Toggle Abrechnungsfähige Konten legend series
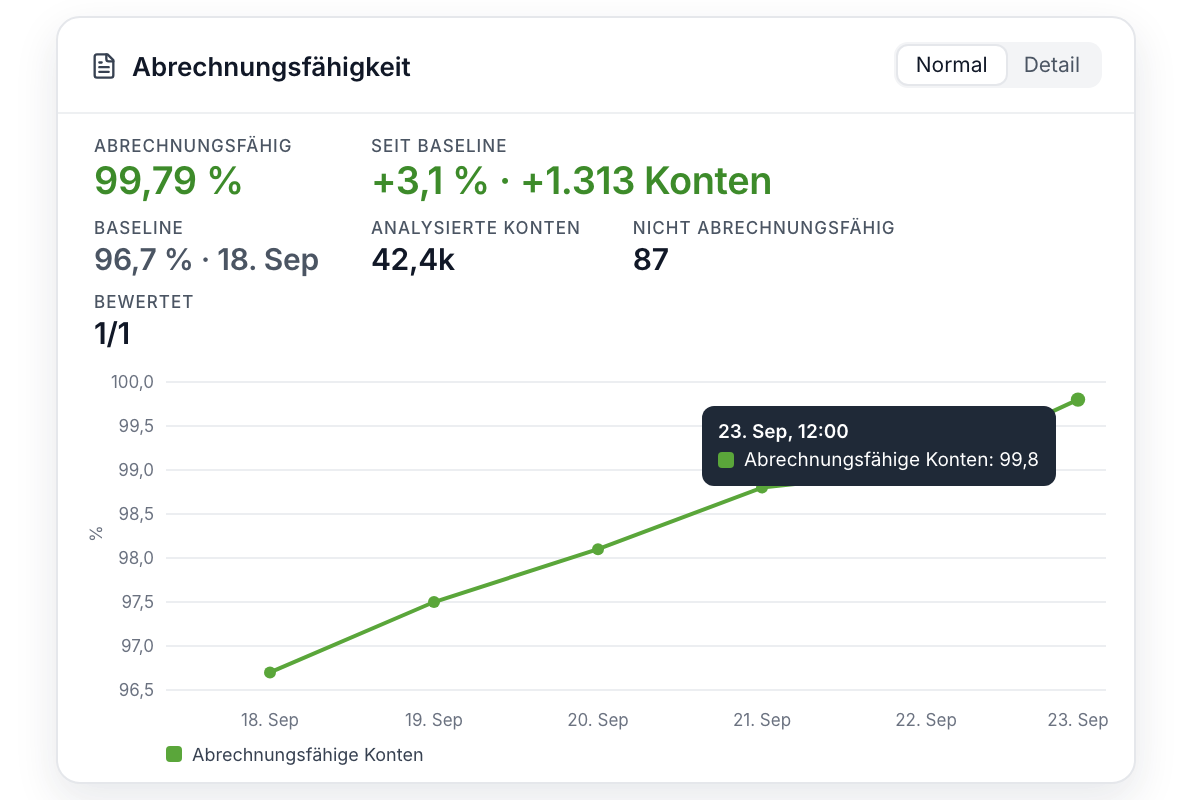 [x=295, y=754]
